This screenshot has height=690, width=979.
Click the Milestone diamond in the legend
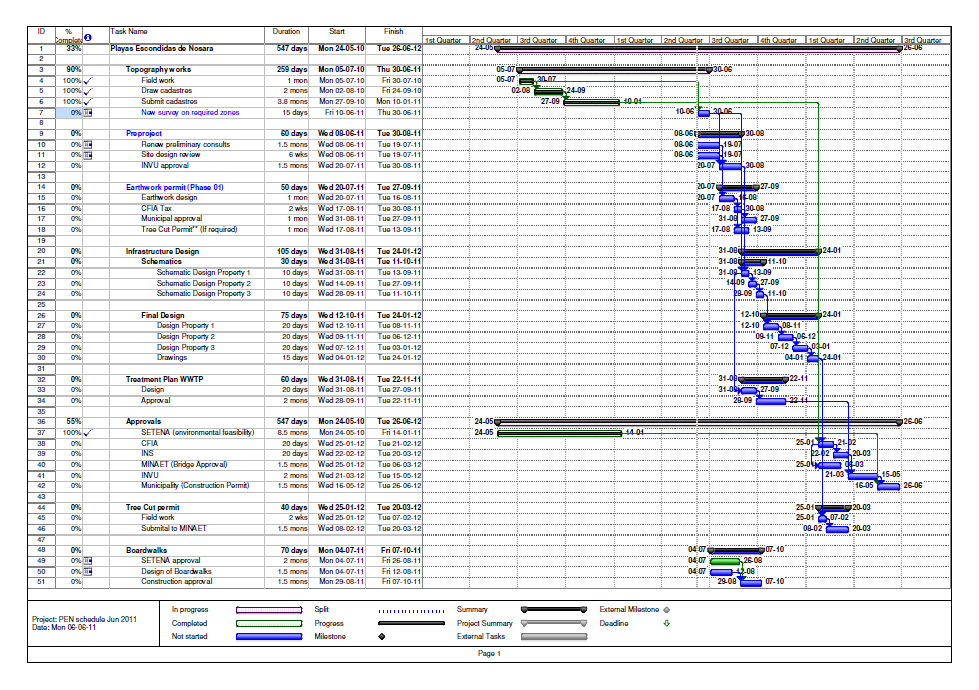[x=381, y=637]
